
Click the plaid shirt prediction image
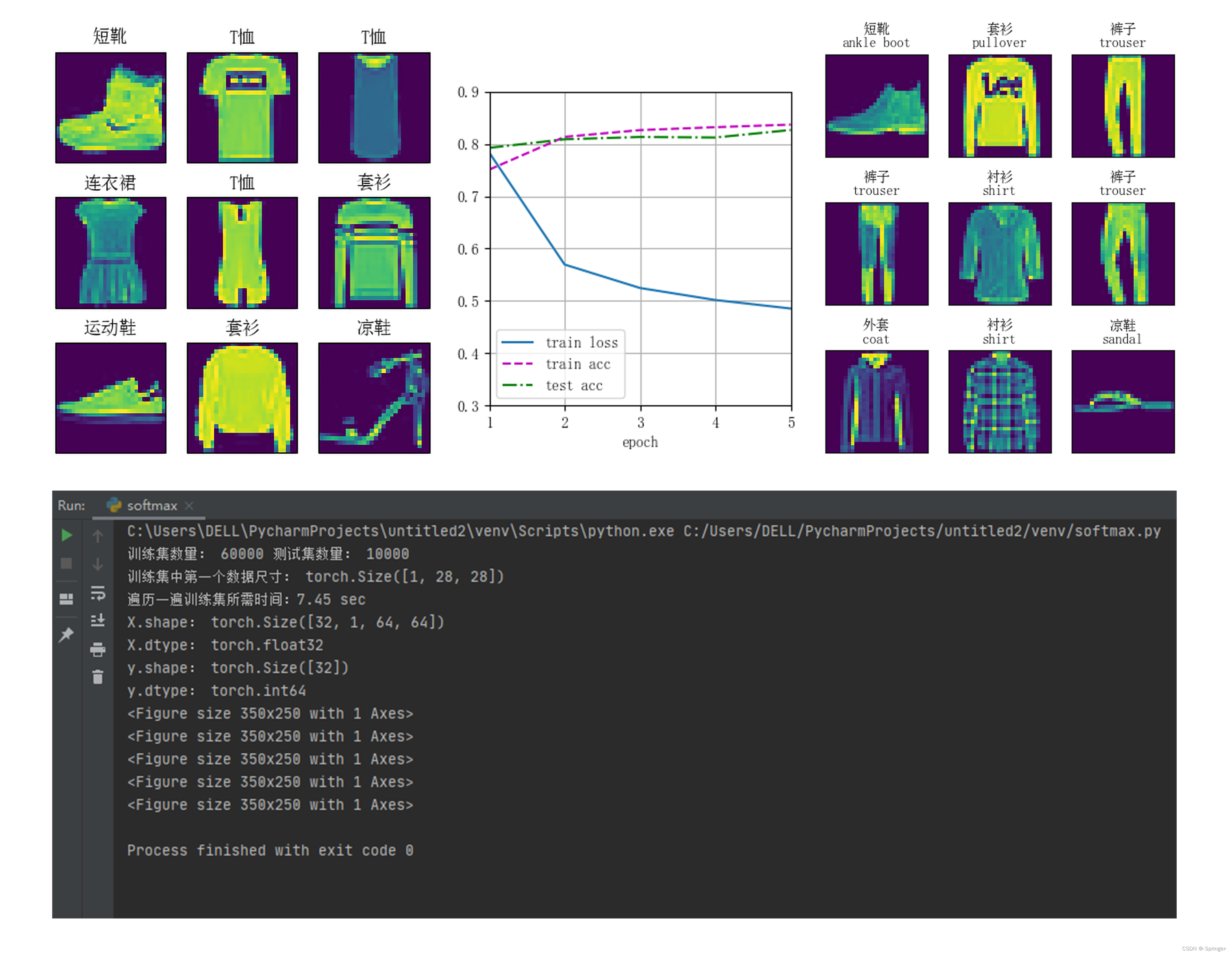click(1000, 402)
